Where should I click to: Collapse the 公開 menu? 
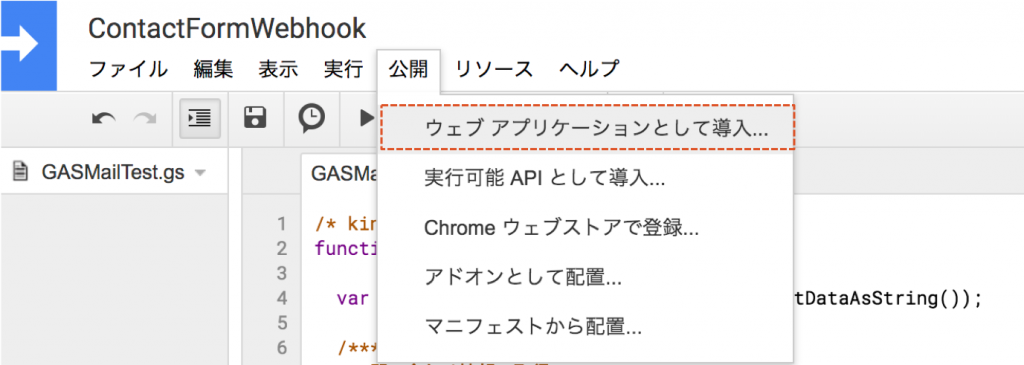coord(409,69)
